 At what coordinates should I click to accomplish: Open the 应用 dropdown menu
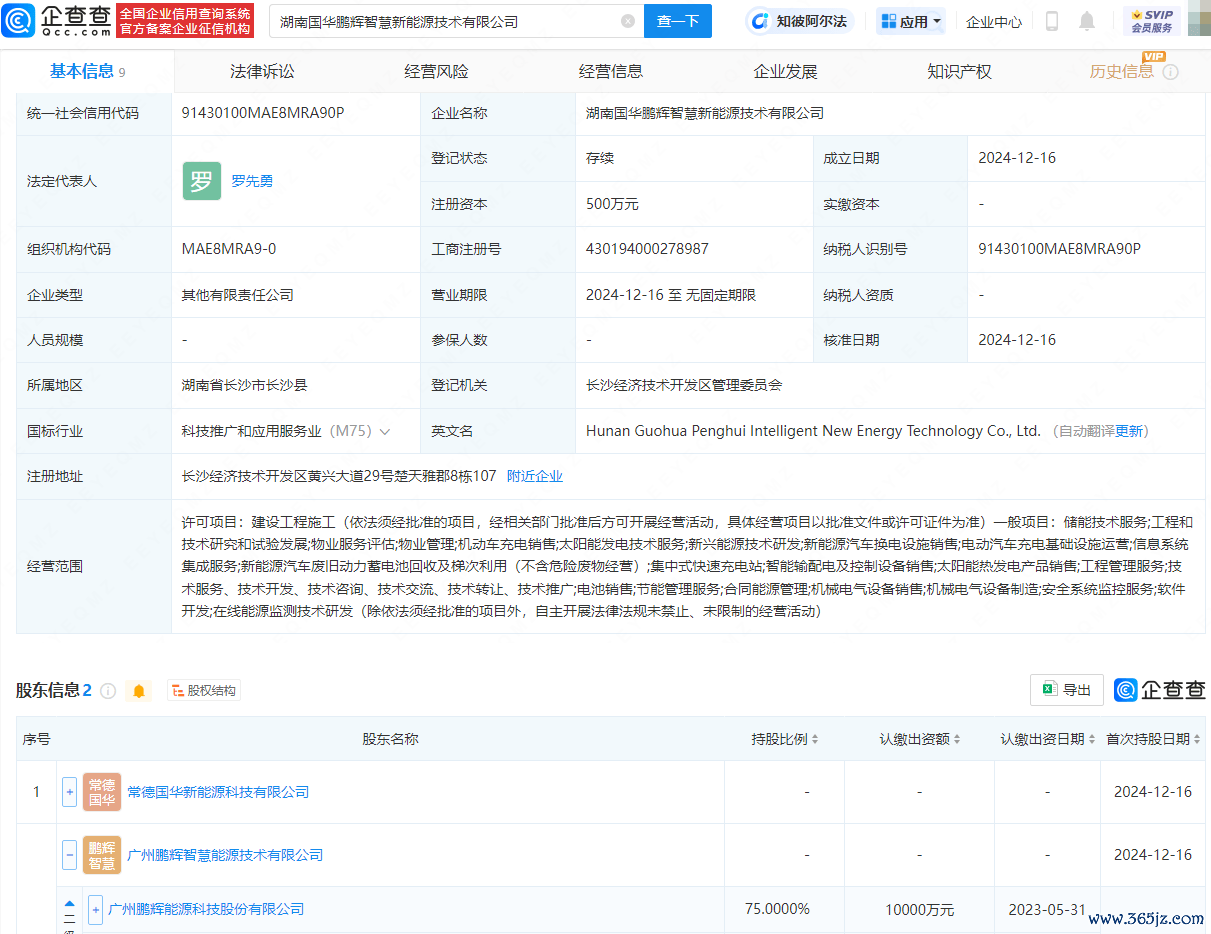coord(911,21)
